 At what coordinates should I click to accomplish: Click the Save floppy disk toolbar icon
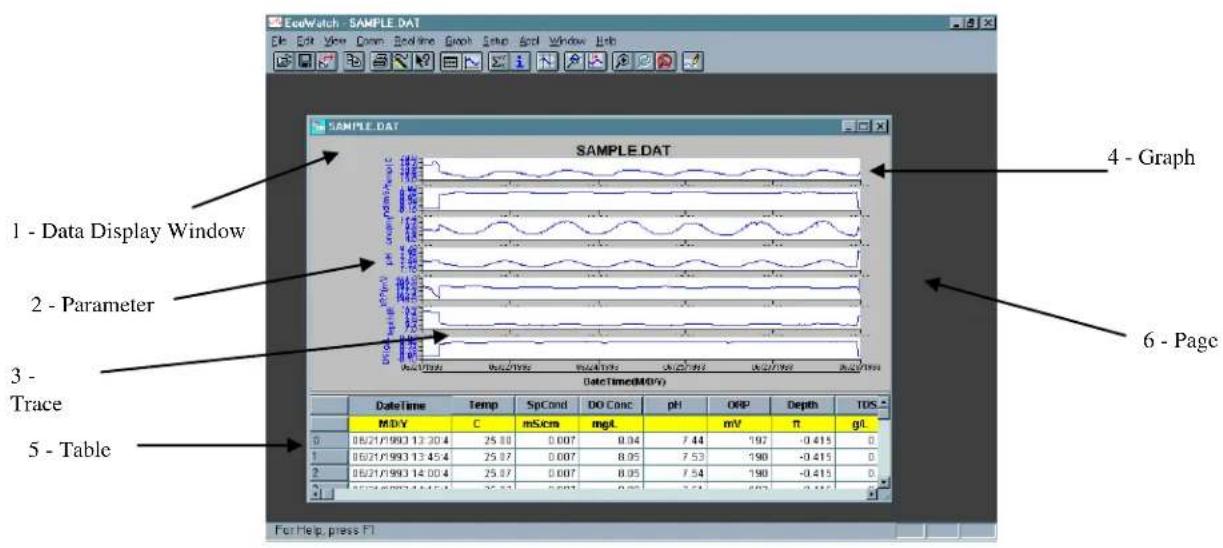tap(306, 61)
